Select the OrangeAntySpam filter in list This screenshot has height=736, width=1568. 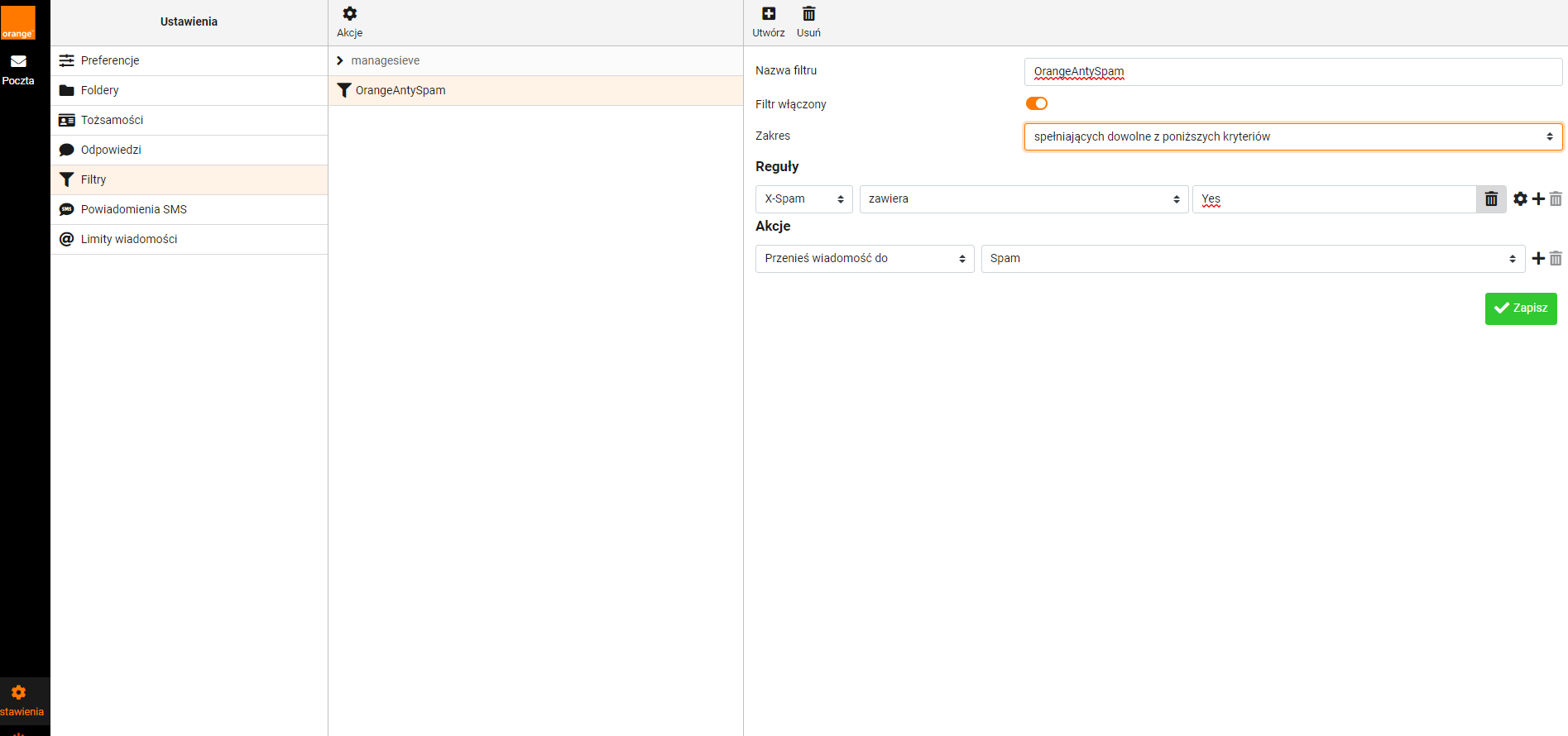(x=400, y=90)
